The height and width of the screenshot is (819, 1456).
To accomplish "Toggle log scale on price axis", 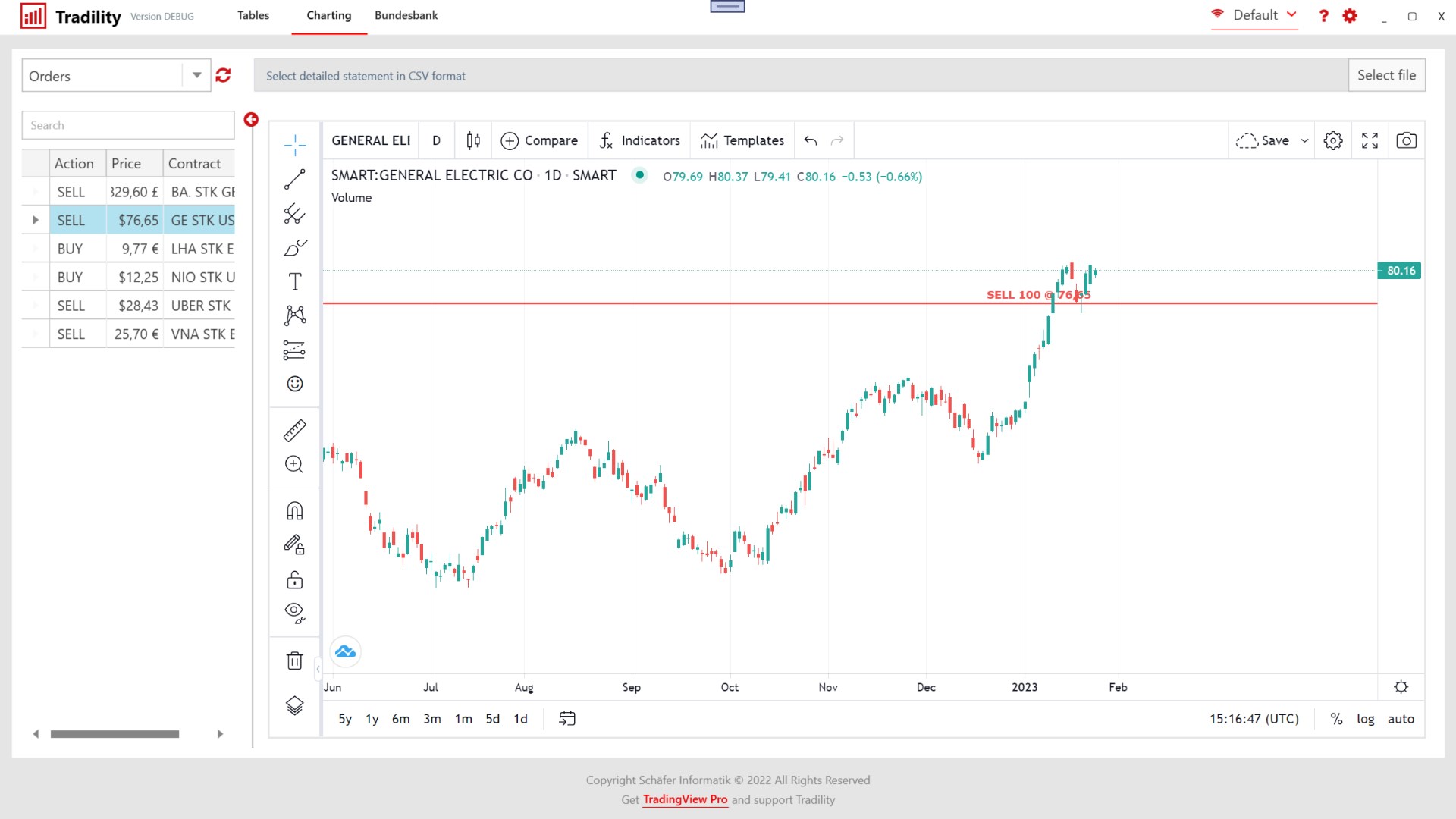I will tap(1365, 719).
